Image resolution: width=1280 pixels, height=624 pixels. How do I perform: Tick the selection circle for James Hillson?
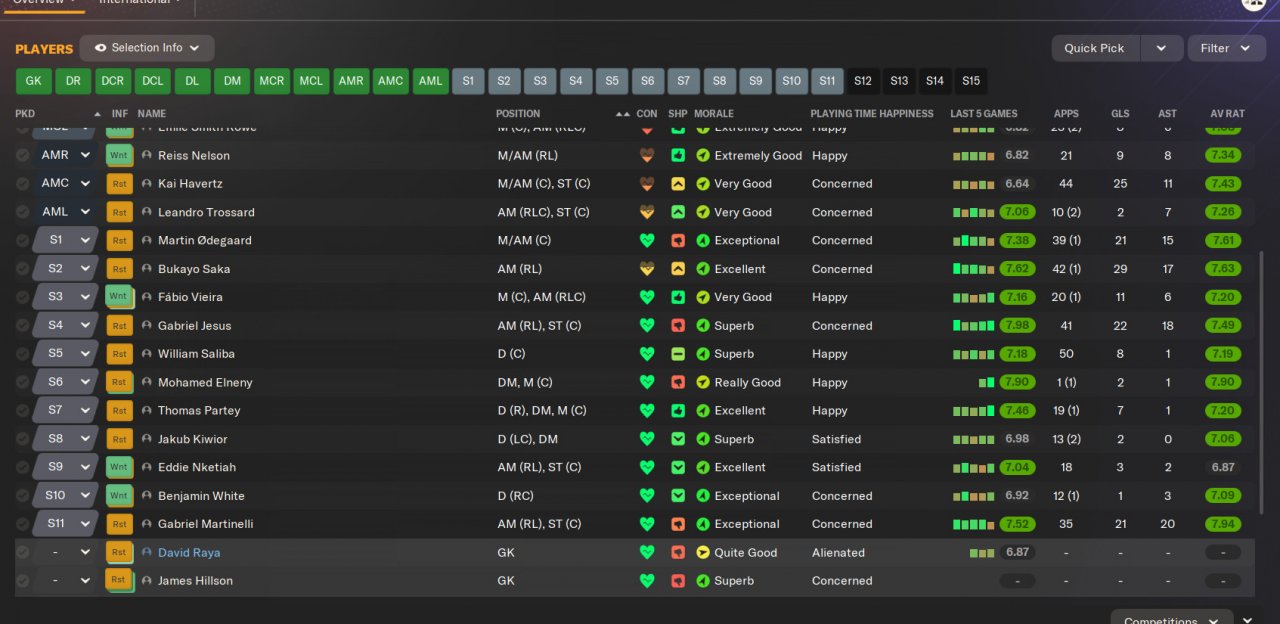23,581
